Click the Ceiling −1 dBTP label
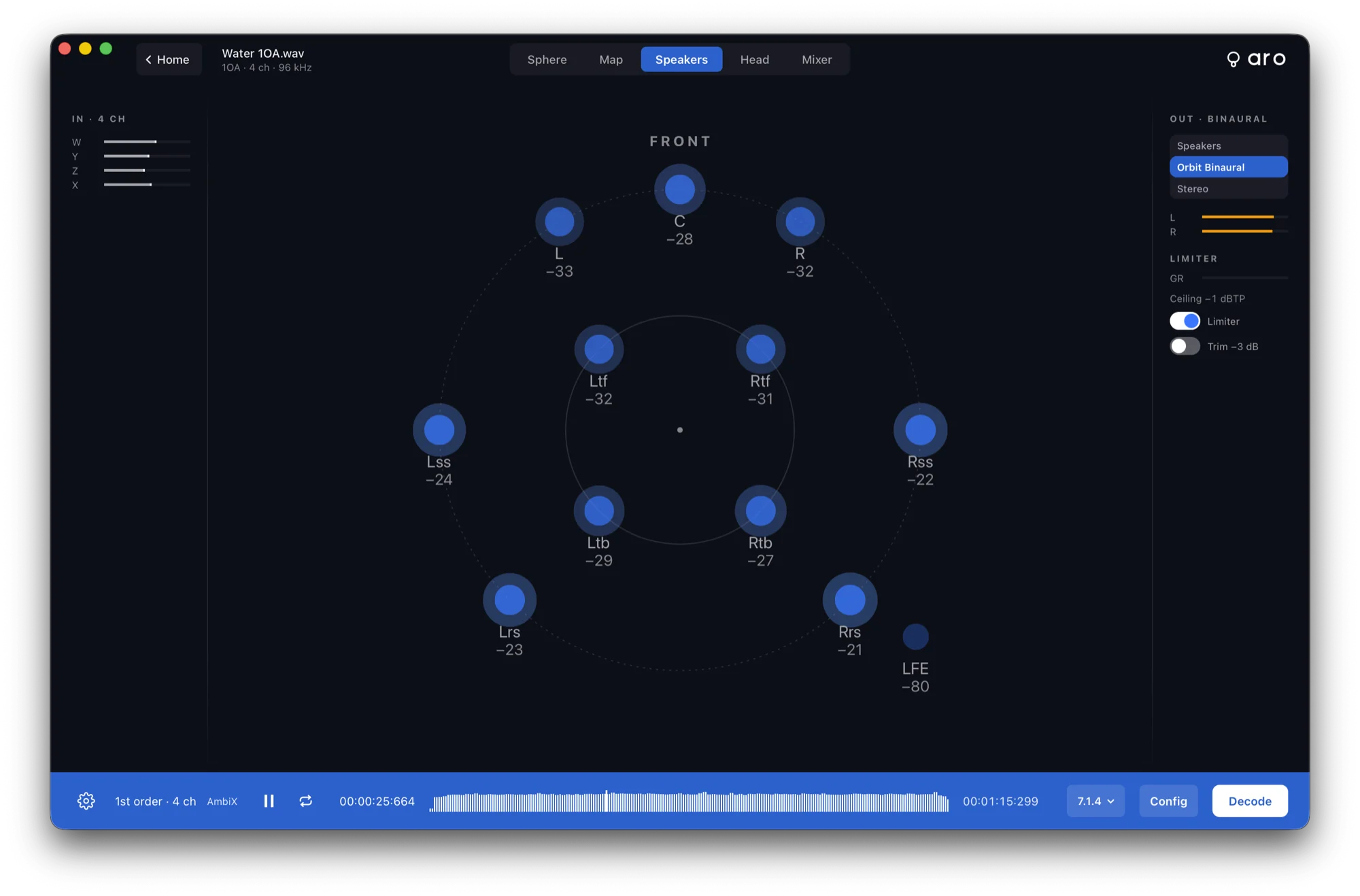This screenshot has height=896, width=1360. 1207,298
